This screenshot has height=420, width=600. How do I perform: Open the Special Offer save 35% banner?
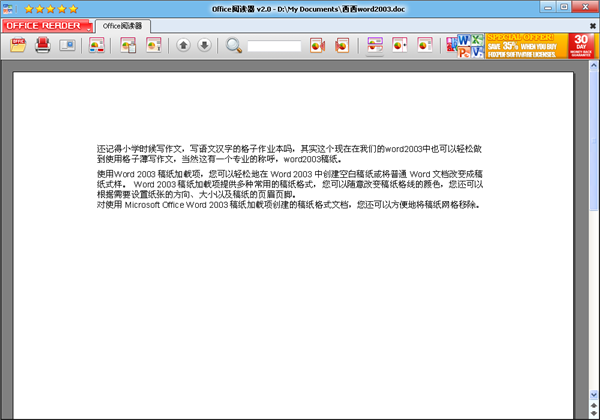click(527, 46)
